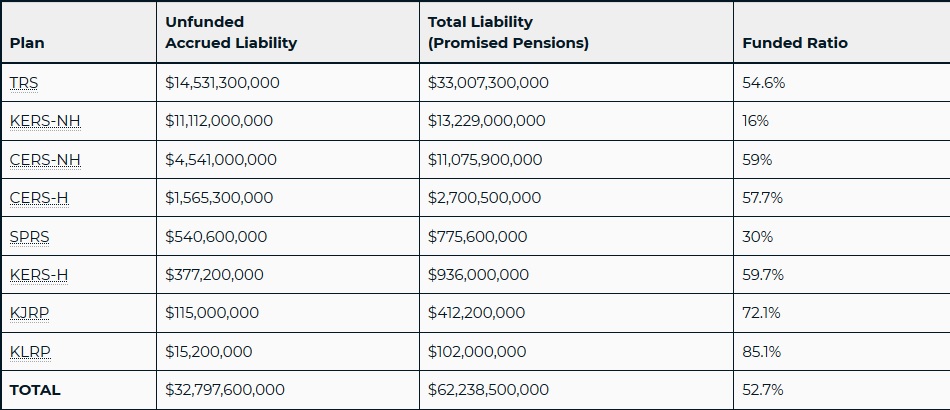950x410 pixels.
Task: Click the Plan column header
Action: (27, 43)
